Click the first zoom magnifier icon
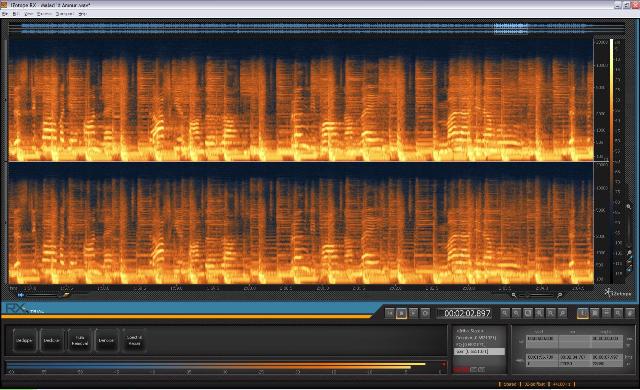 pos(505,313)
